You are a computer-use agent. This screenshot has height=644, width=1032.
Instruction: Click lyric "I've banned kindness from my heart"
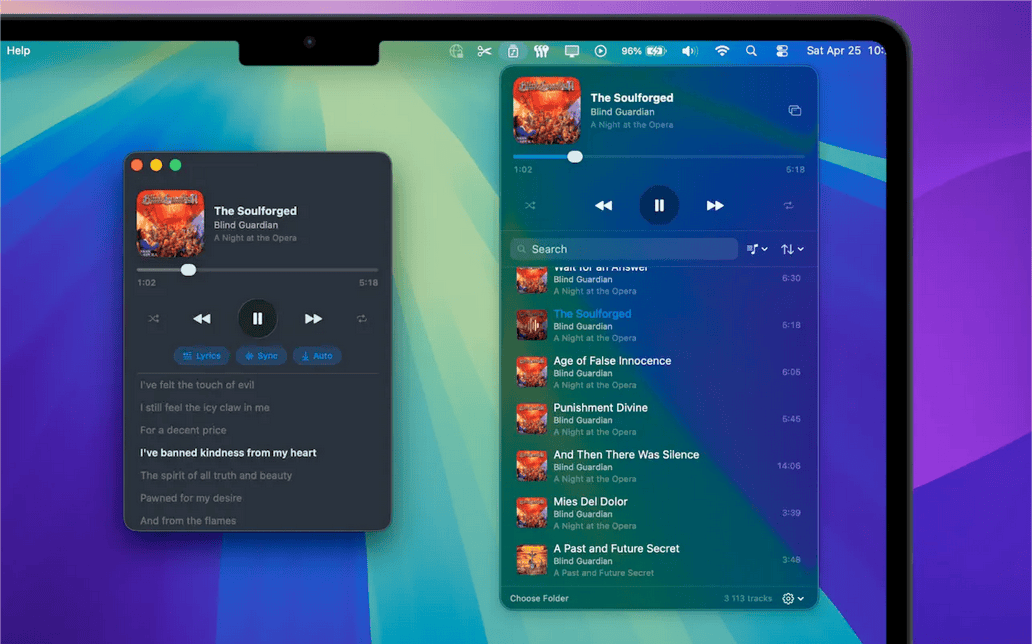point(228,453)
